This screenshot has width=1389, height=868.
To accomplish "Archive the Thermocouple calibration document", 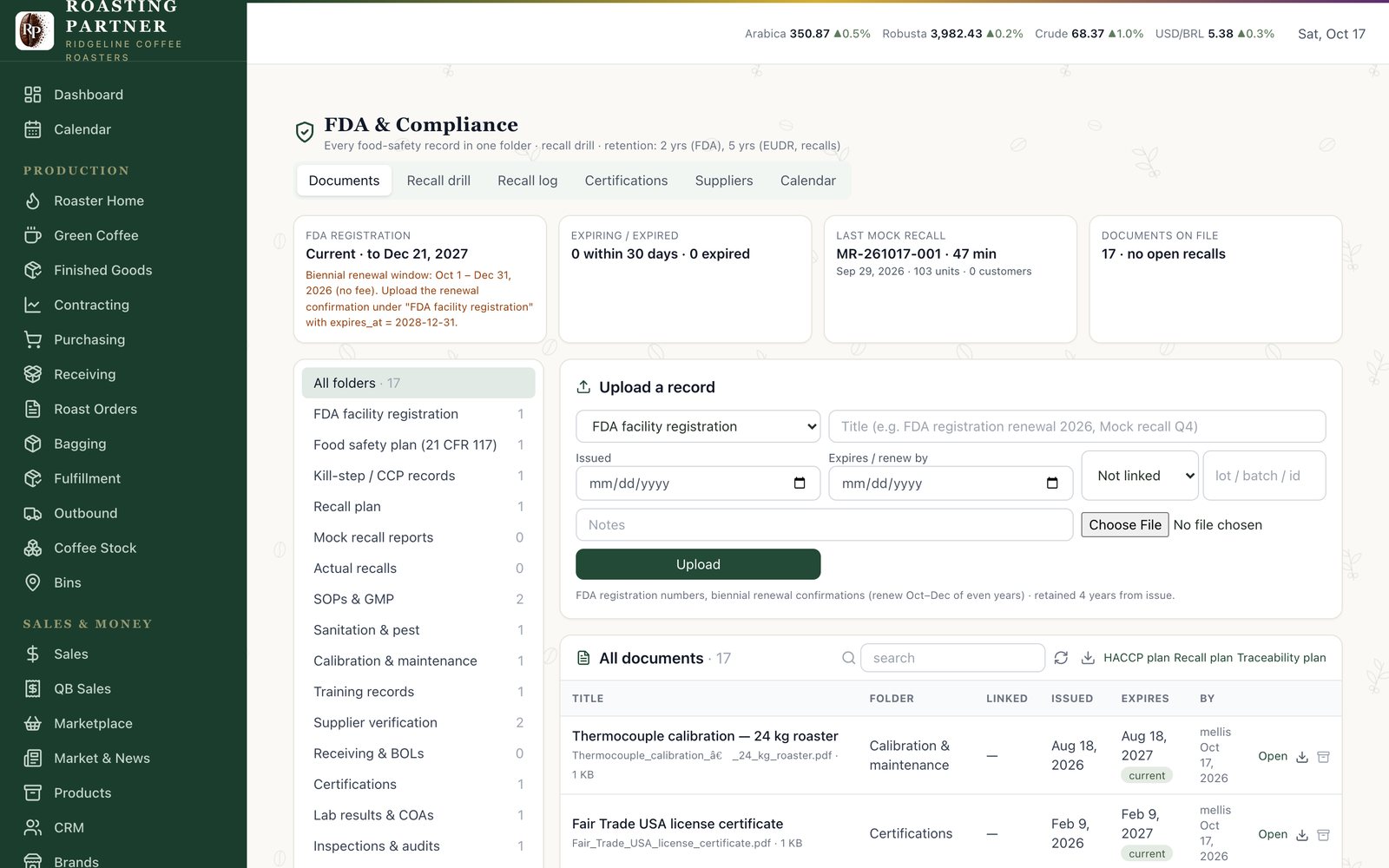I will tap(1324, 757).
